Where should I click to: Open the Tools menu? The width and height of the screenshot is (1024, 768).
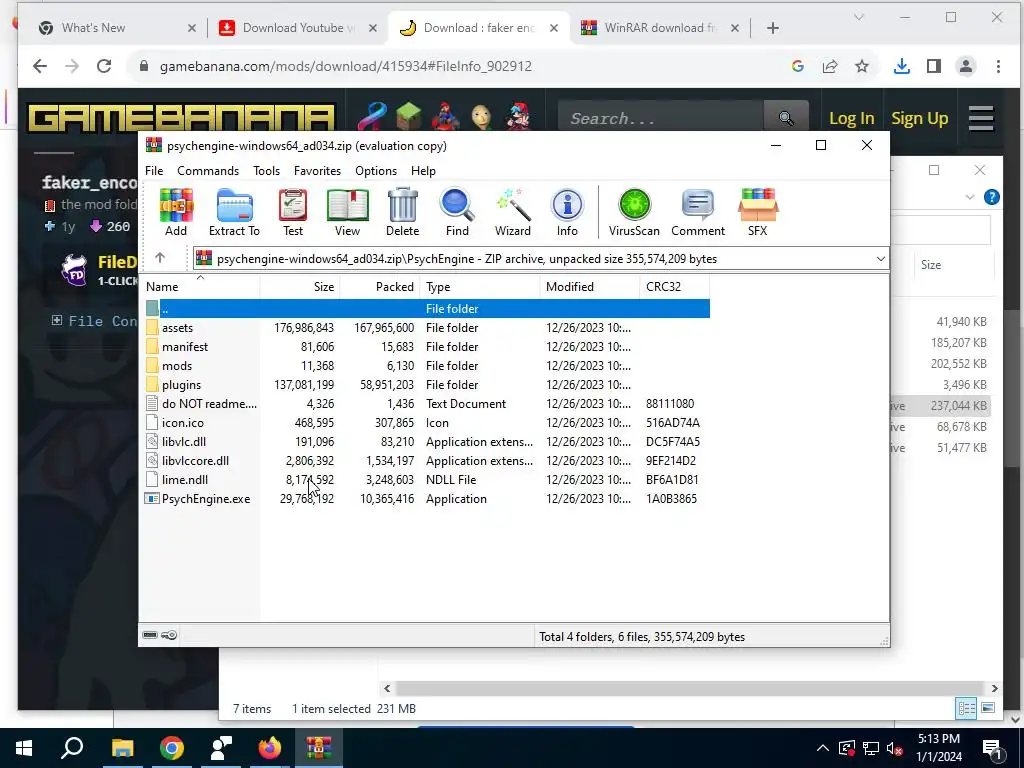(266, 170)
